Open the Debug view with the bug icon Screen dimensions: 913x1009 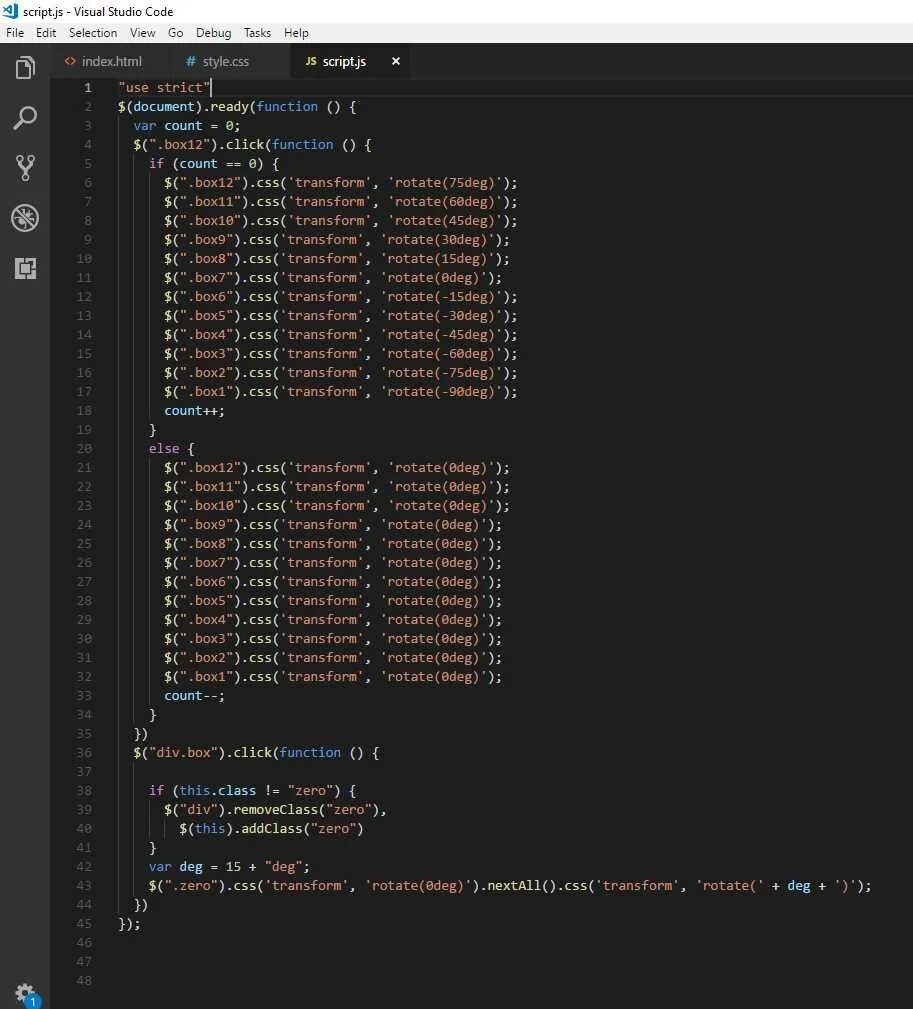click(x=25, y=218)
